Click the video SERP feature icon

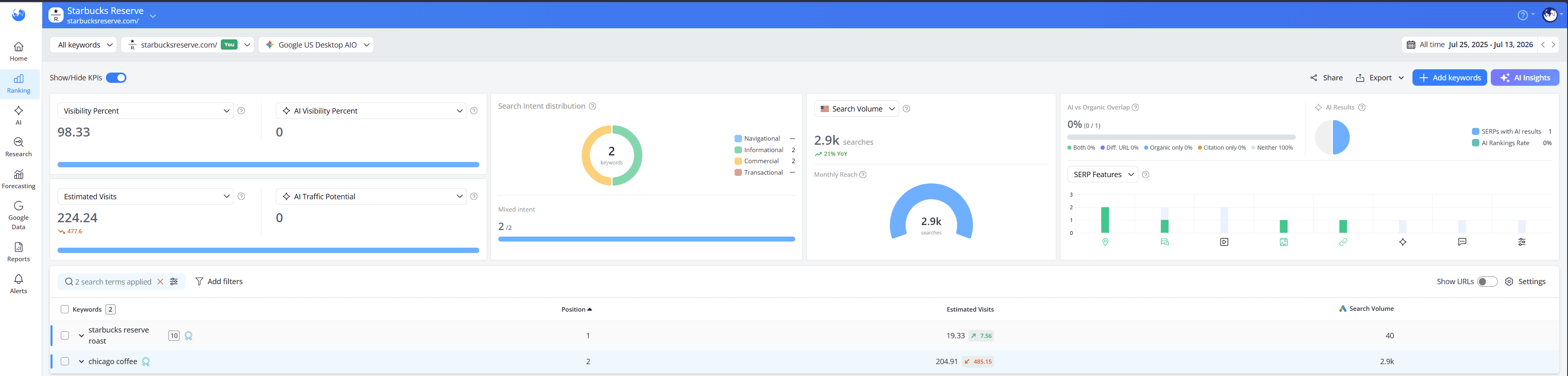click(x=1224, y=242)
